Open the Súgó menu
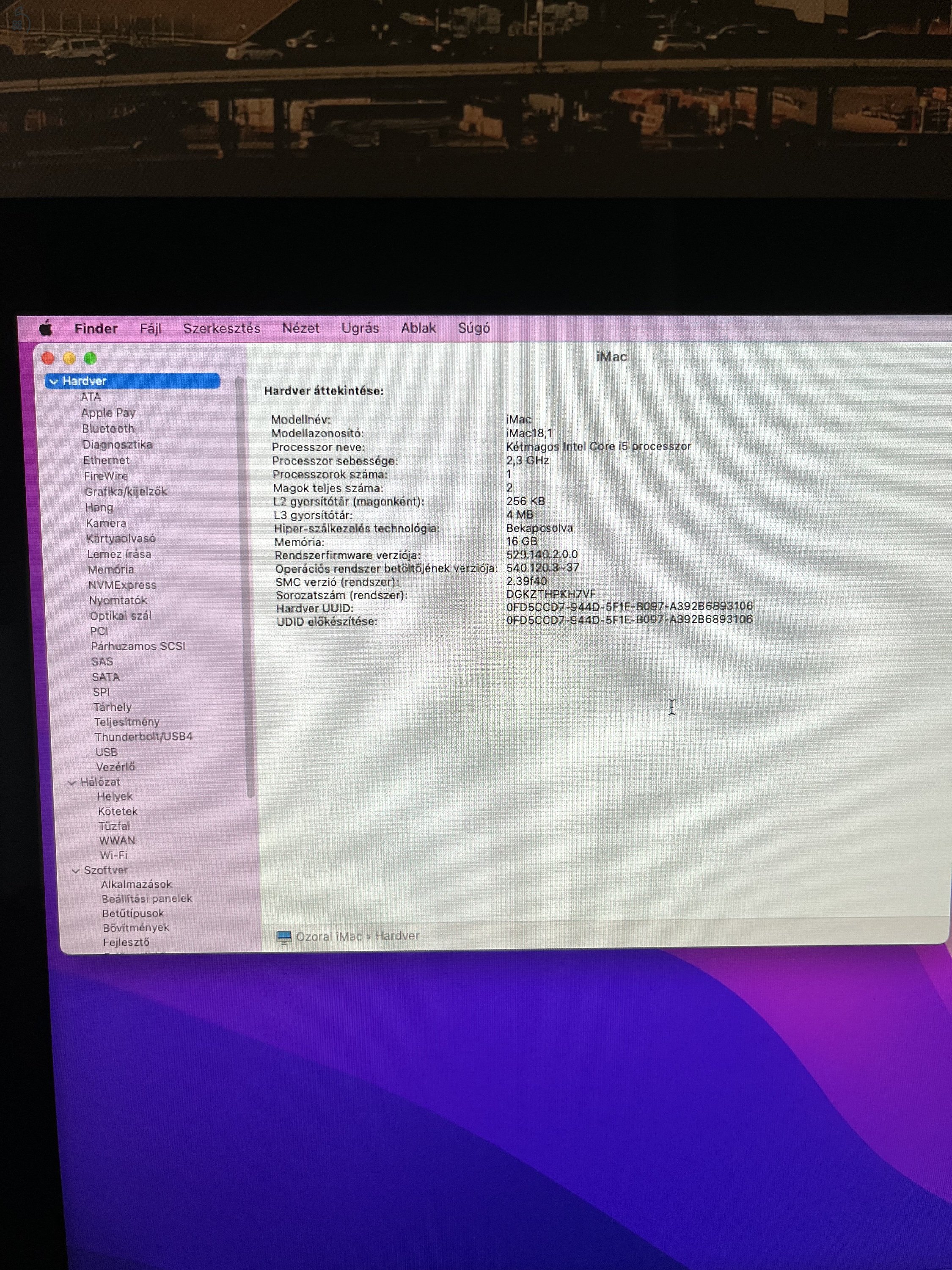This screenshot has width=952, height=1270. pos(473,328)
